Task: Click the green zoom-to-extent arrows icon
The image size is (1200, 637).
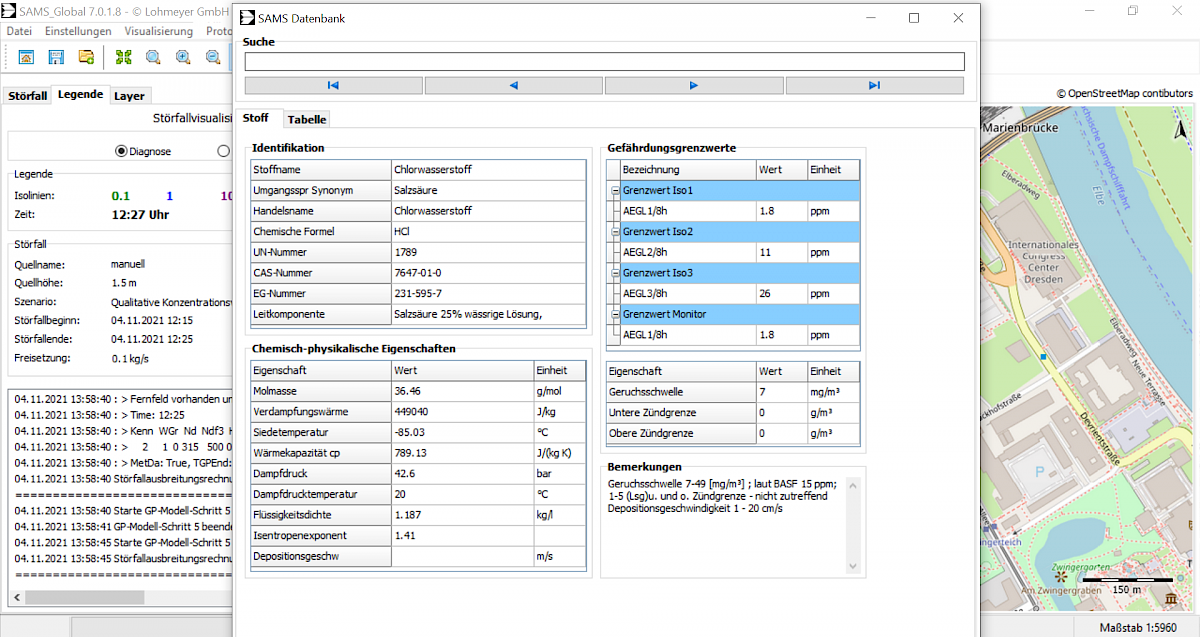Action: 123,57
